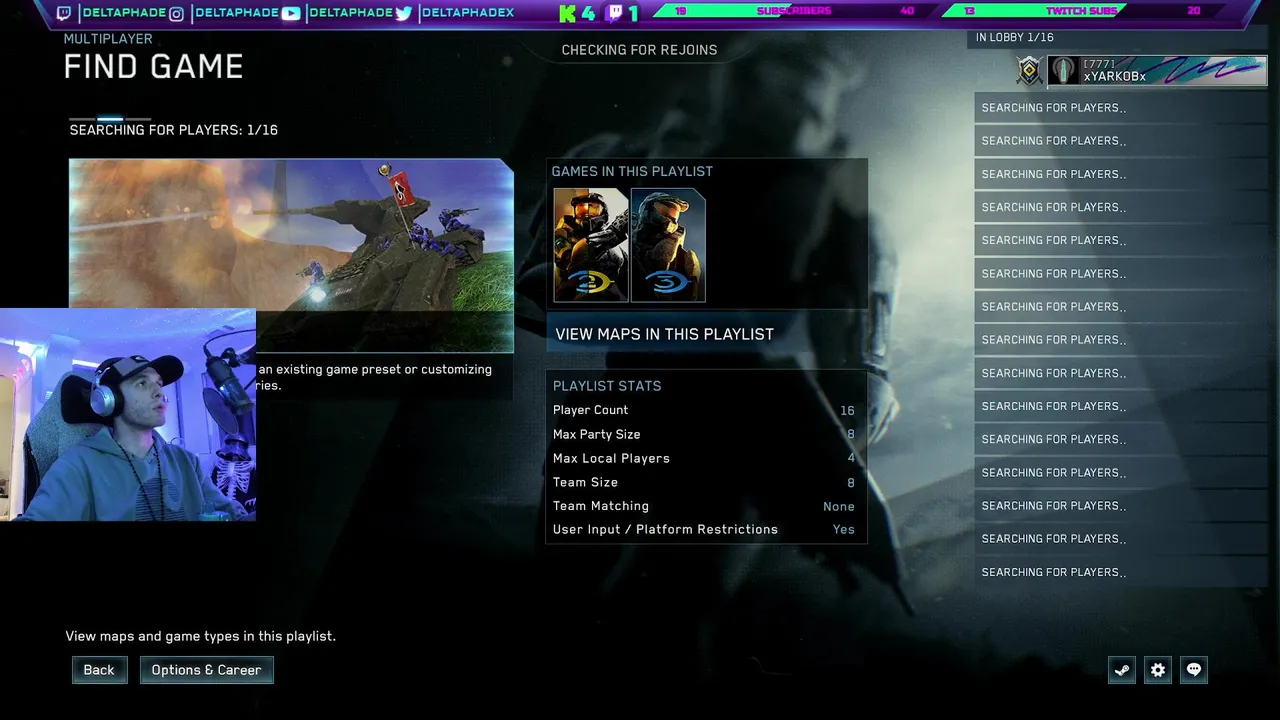
Task: Select the Halo 2 game cover
Action: (x=591, y=245)
